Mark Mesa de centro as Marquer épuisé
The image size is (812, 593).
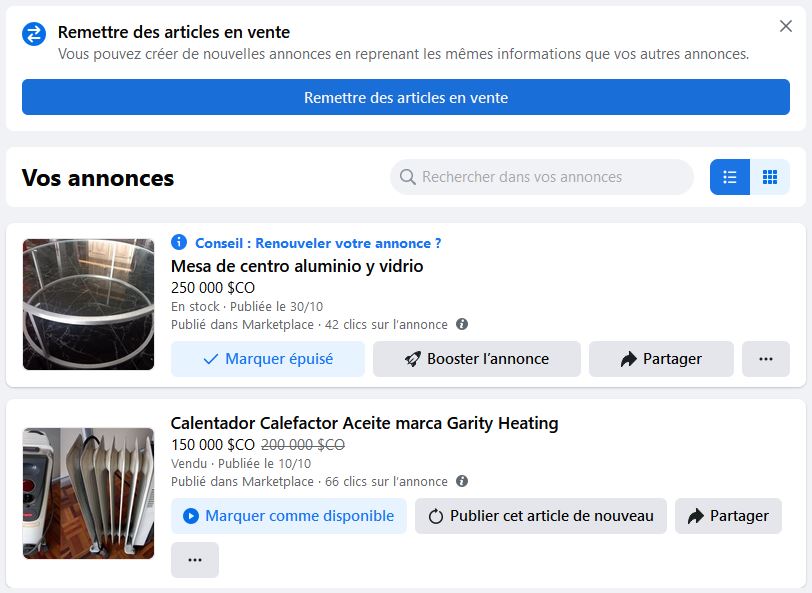point(268,359)
